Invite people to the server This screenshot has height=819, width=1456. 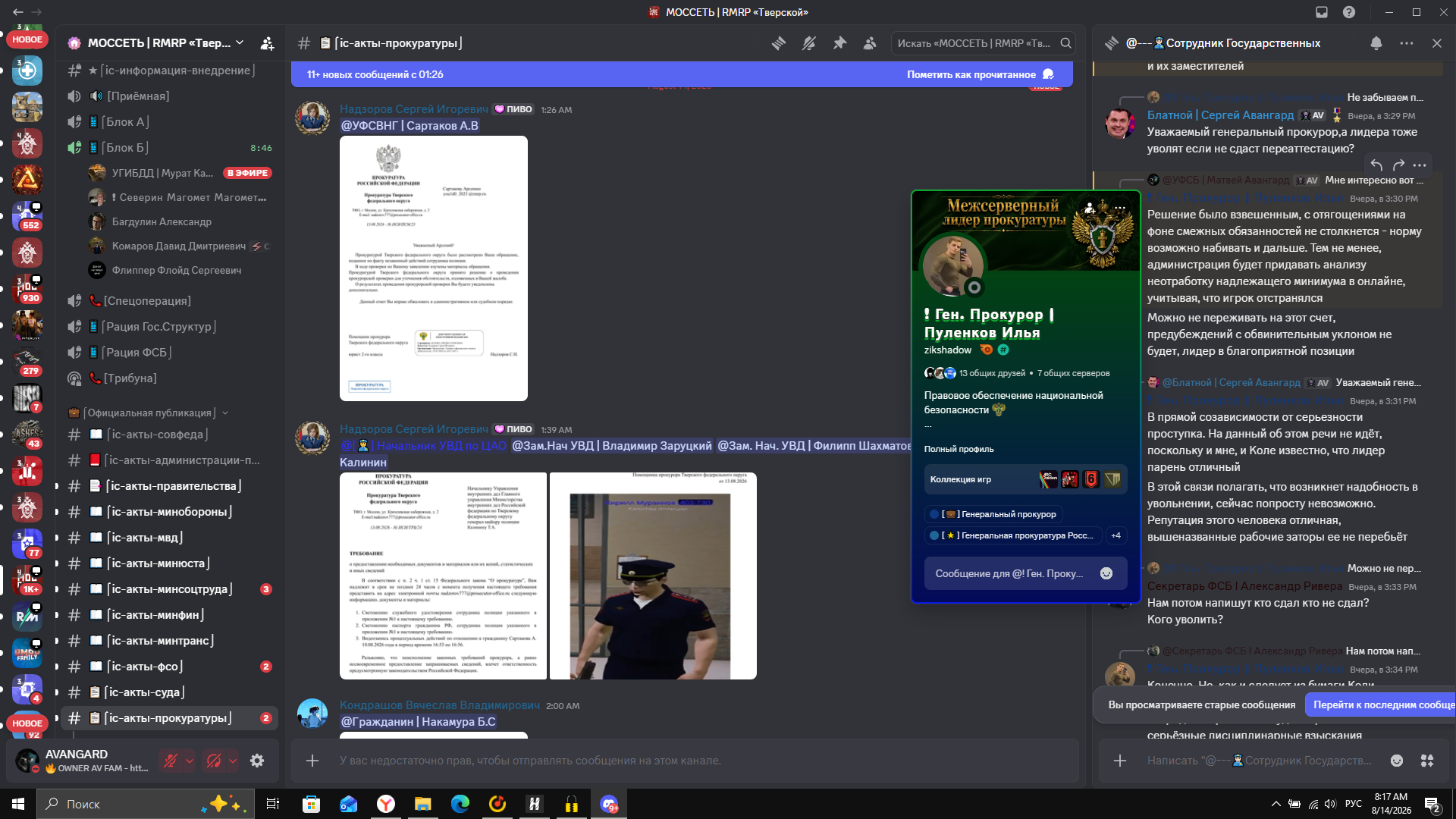pyautogui.click(x=267, y=43)
